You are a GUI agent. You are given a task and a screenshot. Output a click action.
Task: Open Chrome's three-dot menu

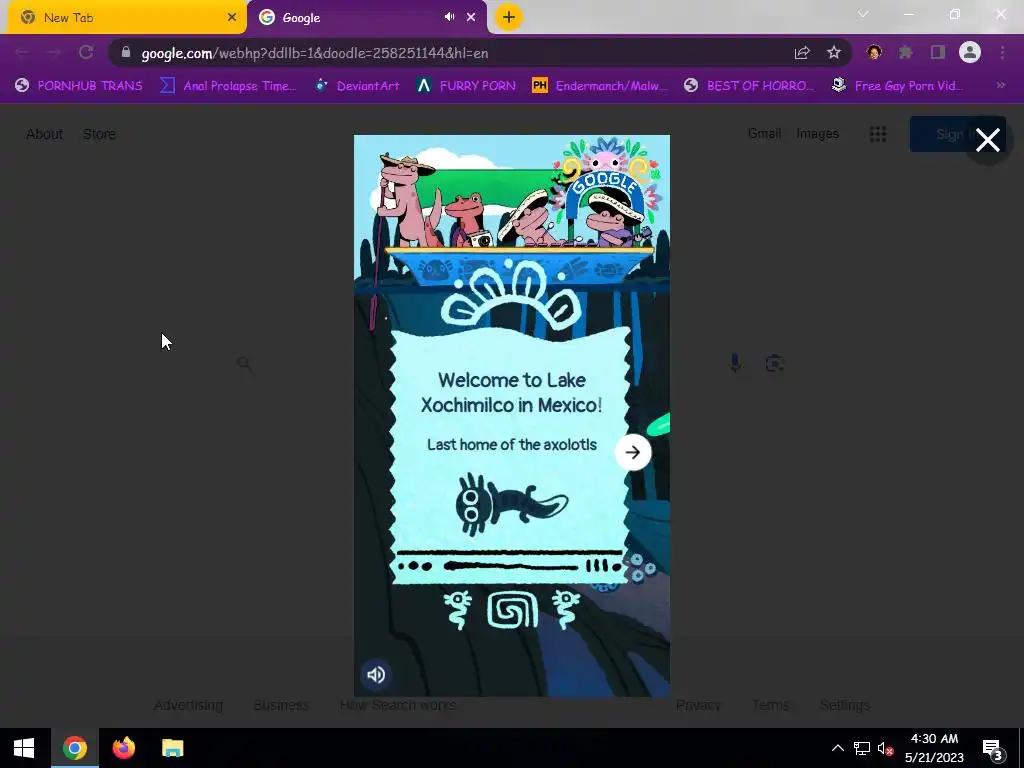click(x=1002, y=52)
